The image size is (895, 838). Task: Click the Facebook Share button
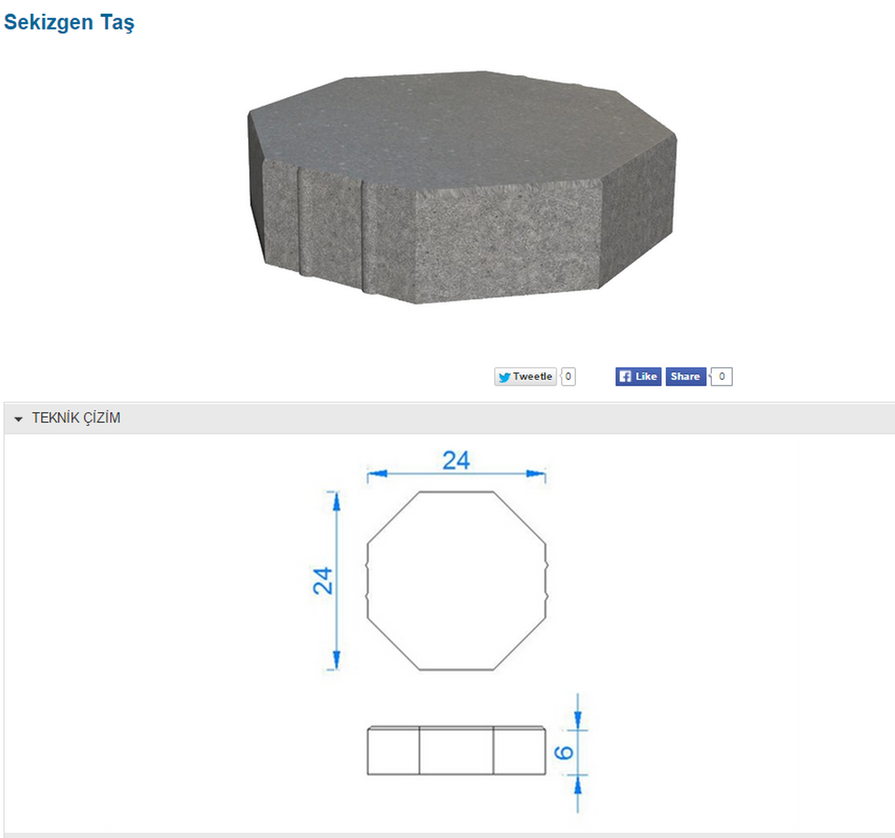pyautogui.click(x=686, y=377)
